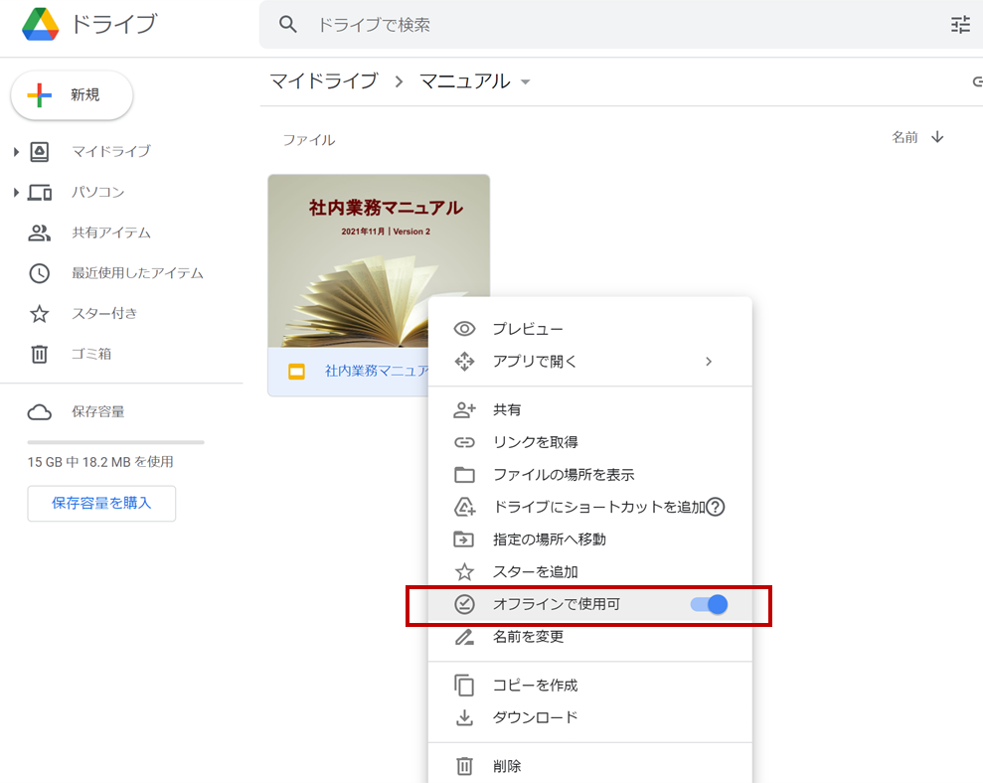Click the 保存容量 cloud icon

click(x=39, y=412)
